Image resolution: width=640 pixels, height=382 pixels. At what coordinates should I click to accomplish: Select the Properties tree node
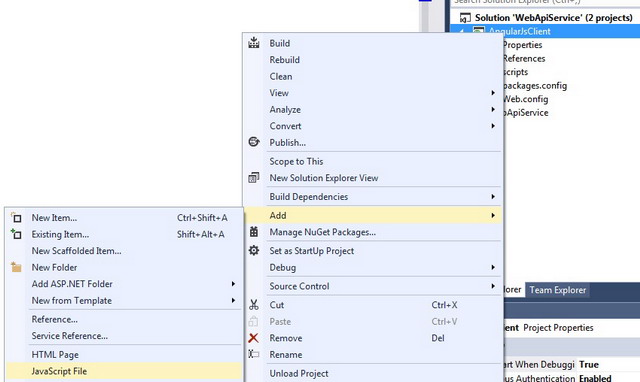[x=522, y=44]
